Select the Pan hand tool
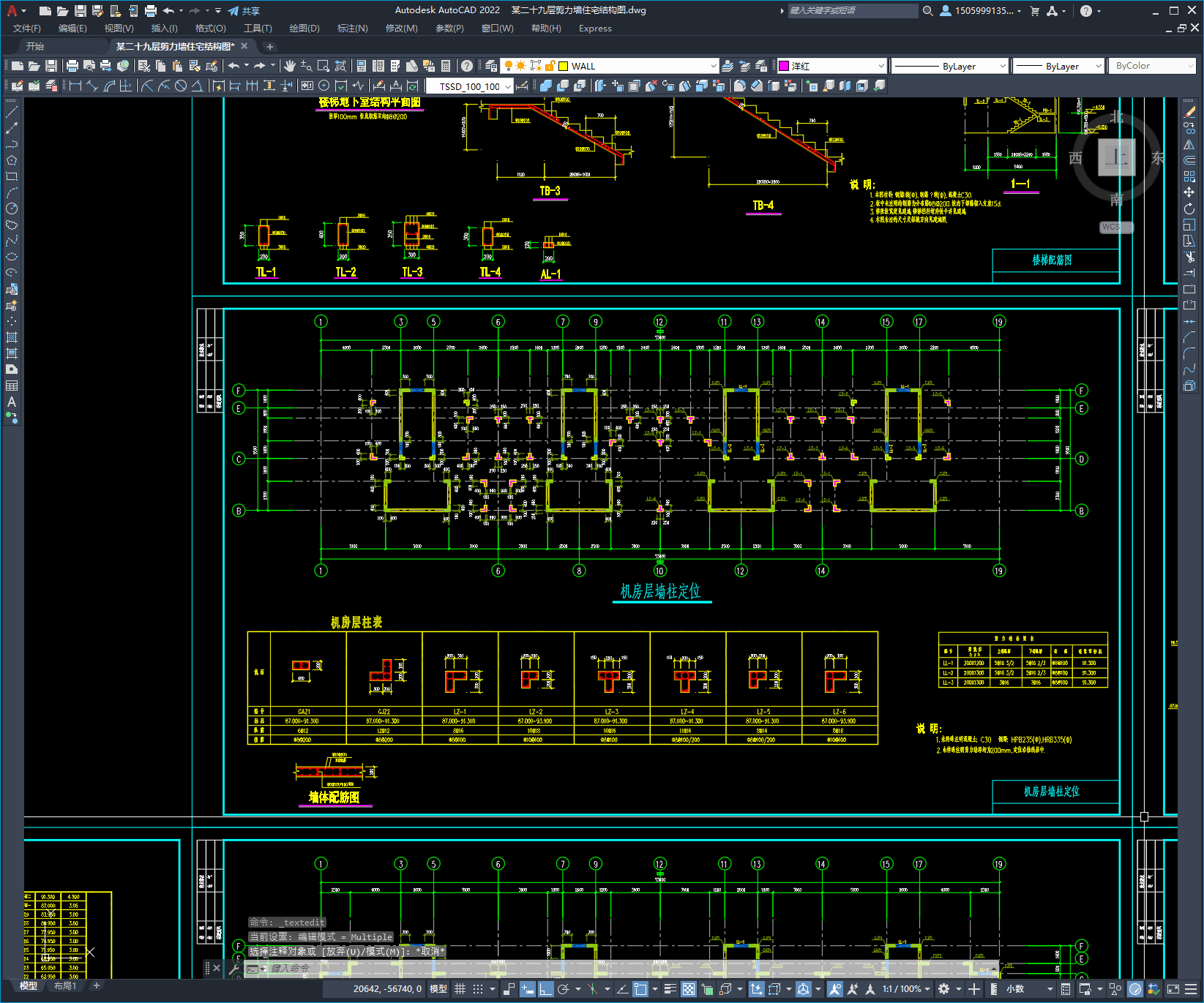Image resolution: width=1204 pixels, height=1003 pixels. (x=290, y=66)
